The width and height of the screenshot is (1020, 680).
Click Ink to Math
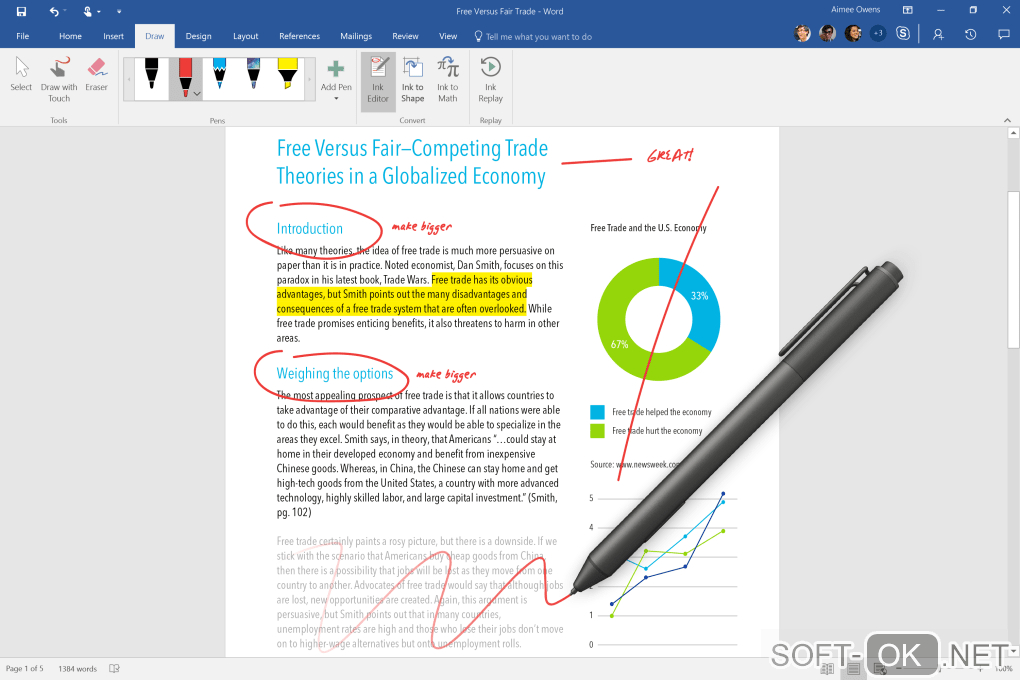pos(448,81)
